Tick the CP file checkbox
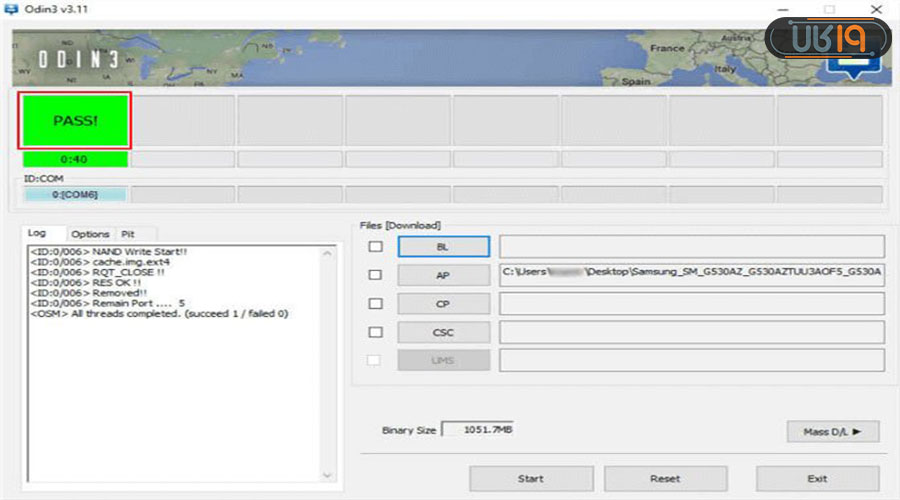900x500 pixels. pos(376,303)
